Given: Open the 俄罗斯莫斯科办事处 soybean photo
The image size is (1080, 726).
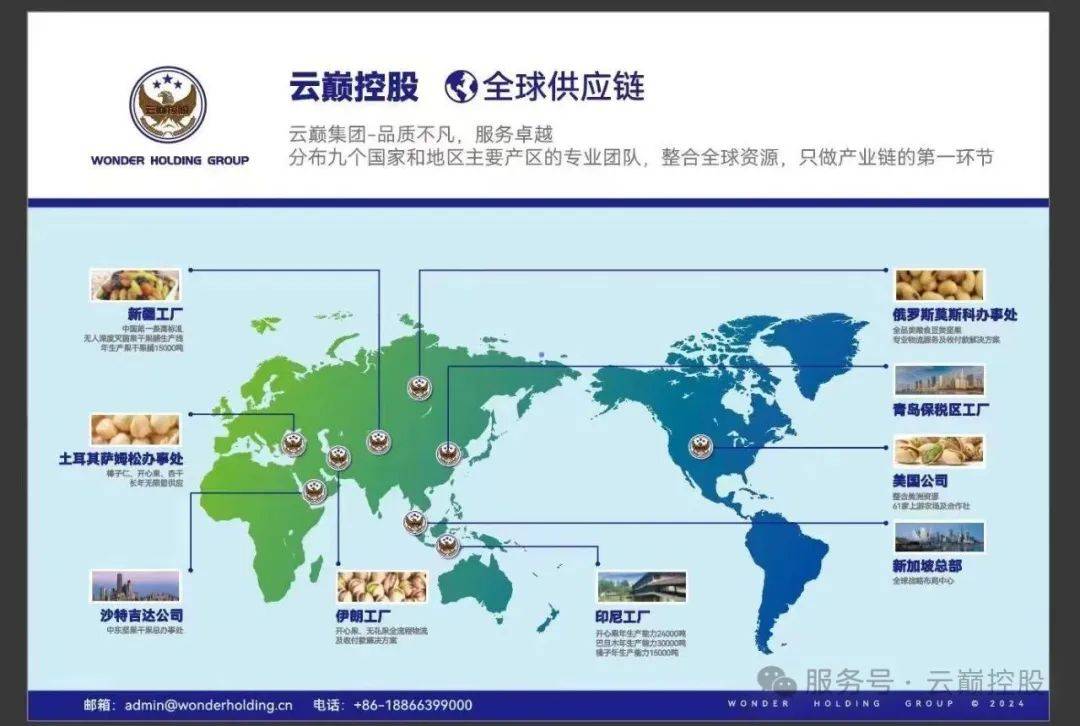Looking at the screenshot, I should pos(939,285).
